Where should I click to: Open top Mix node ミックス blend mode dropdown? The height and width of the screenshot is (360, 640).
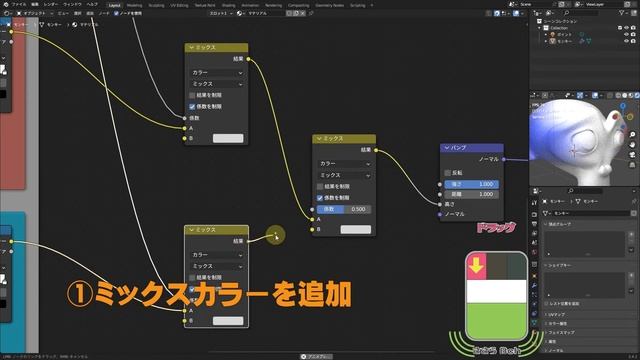[217, 84]
